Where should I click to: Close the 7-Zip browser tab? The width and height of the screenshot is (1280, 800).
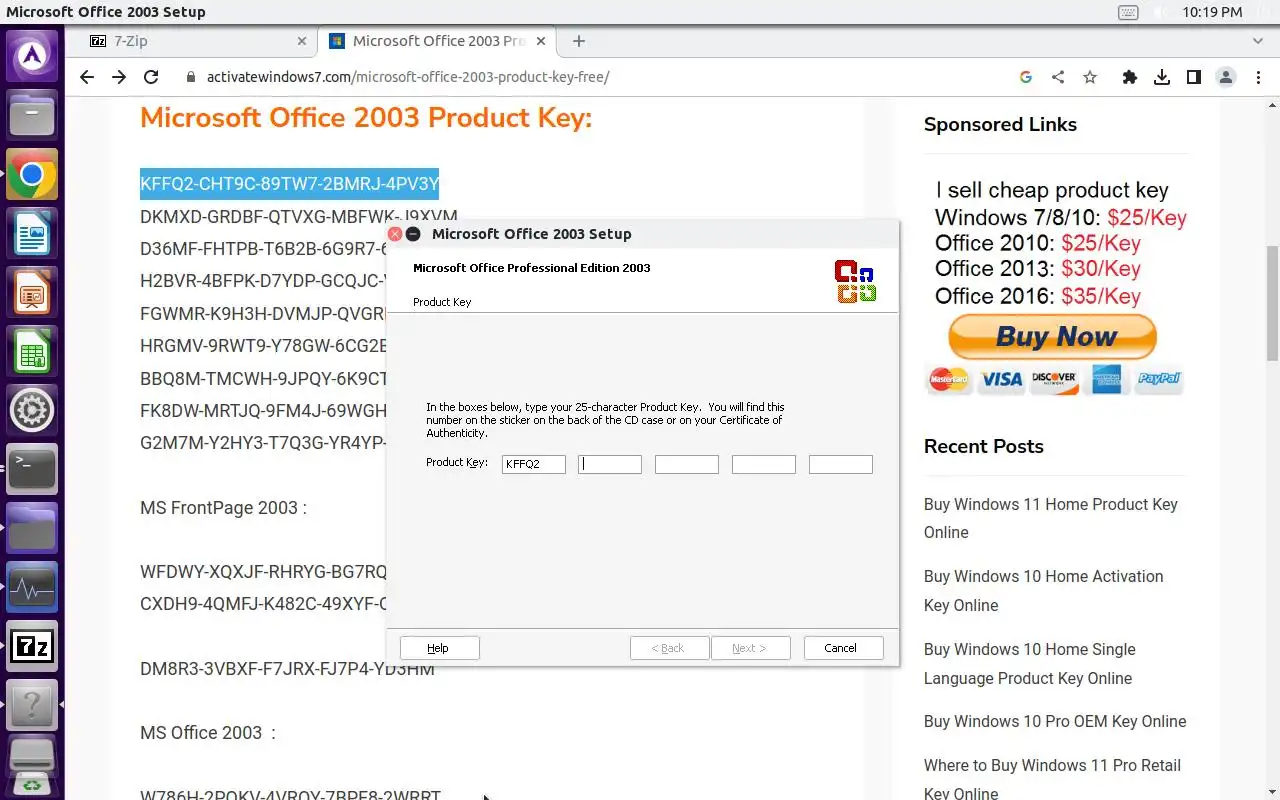pyautogui.click(x=302, y=41)
